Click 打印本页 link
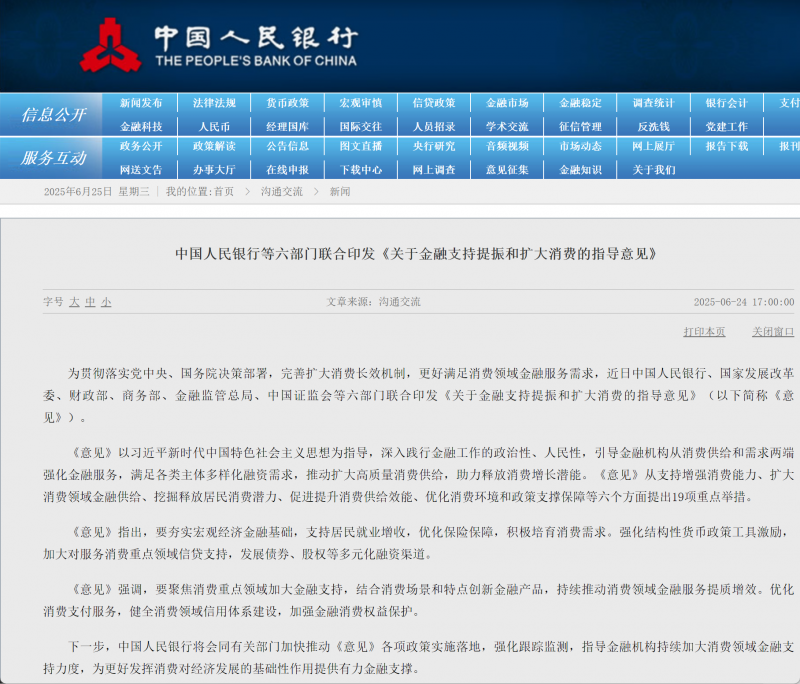Viewport: 800px width, 684px height. pos(704,332)
